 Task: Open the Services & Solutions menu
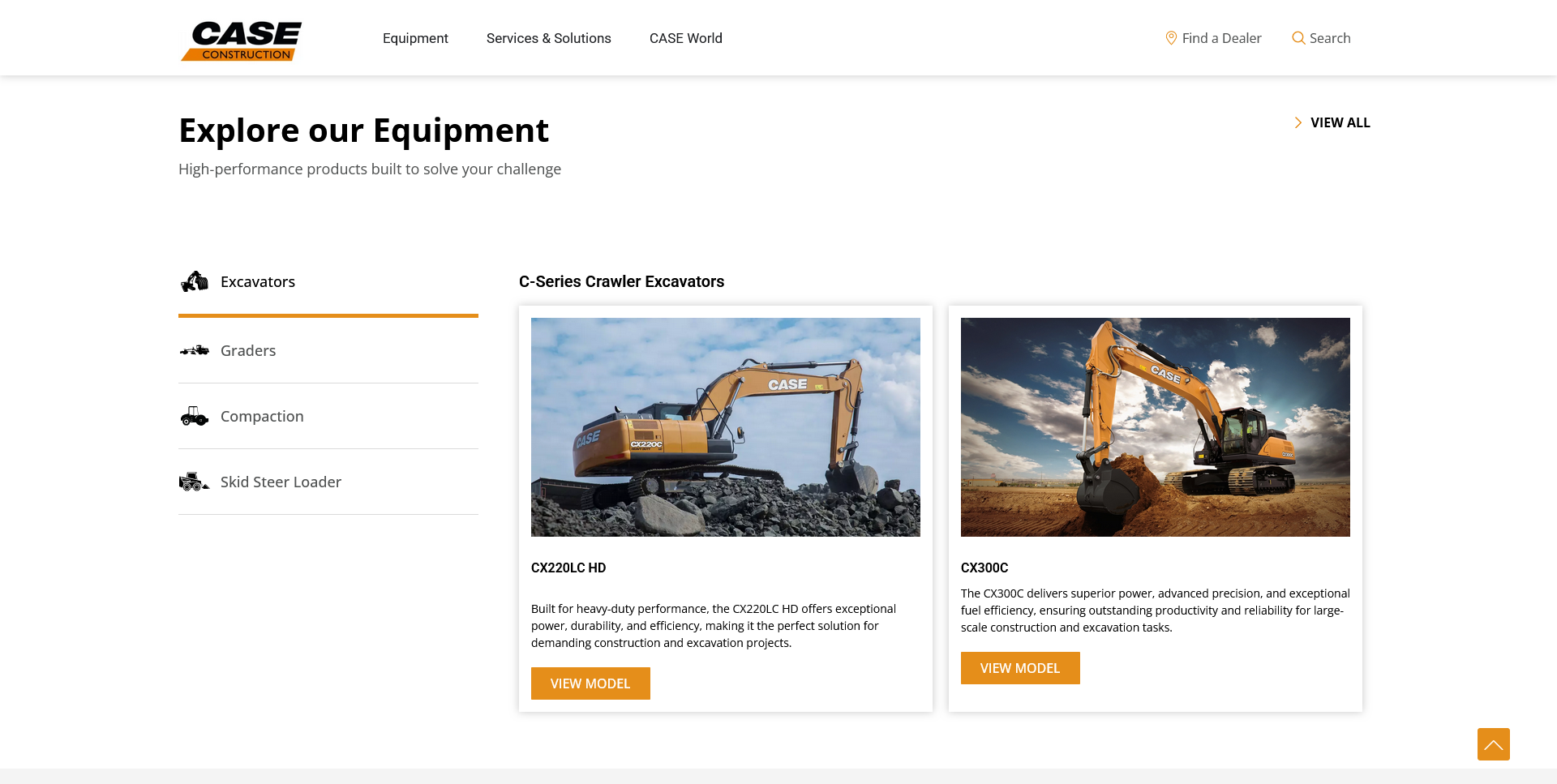(x=548, y=38)
